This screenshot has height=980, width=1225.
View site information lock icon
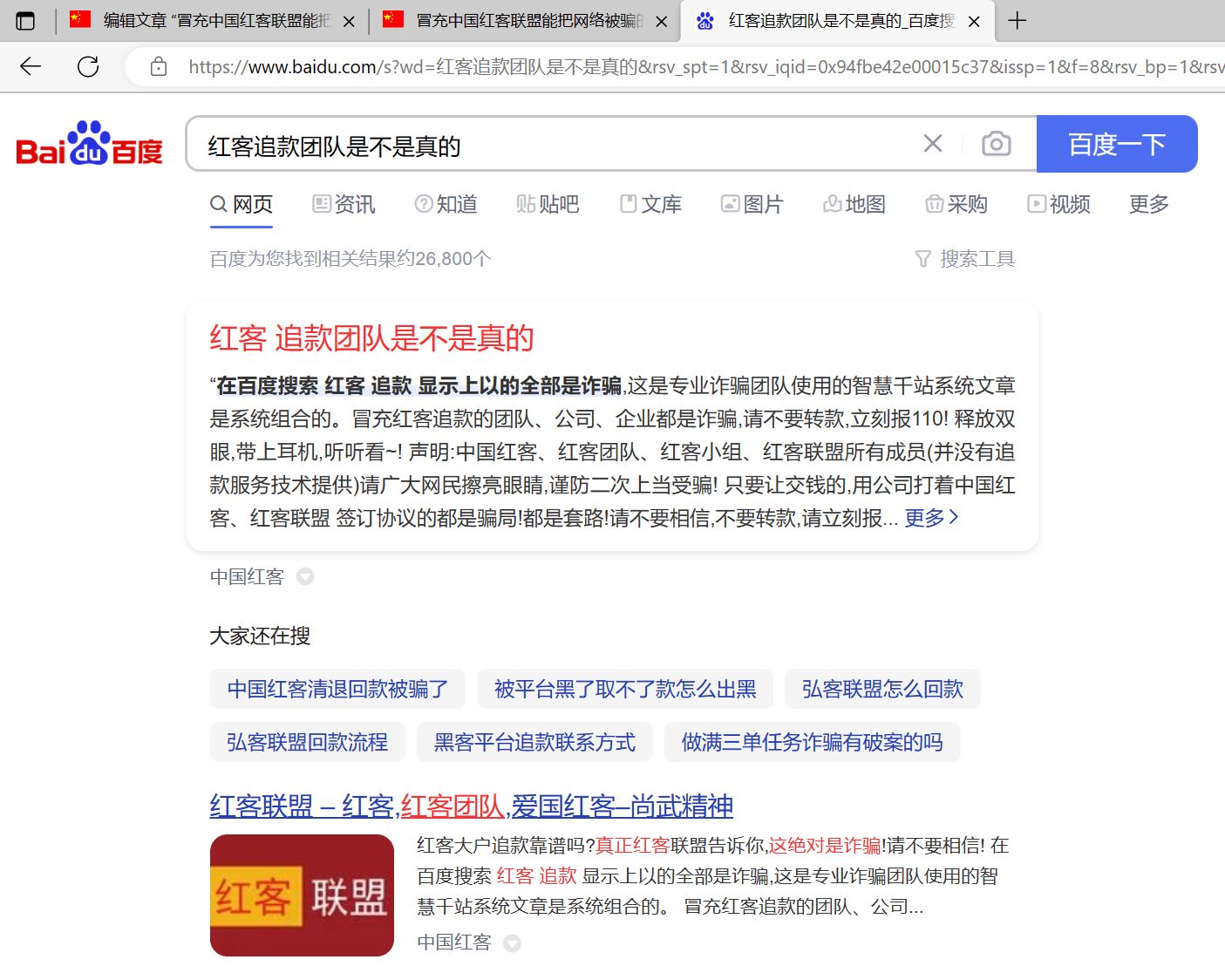(159, 66)
